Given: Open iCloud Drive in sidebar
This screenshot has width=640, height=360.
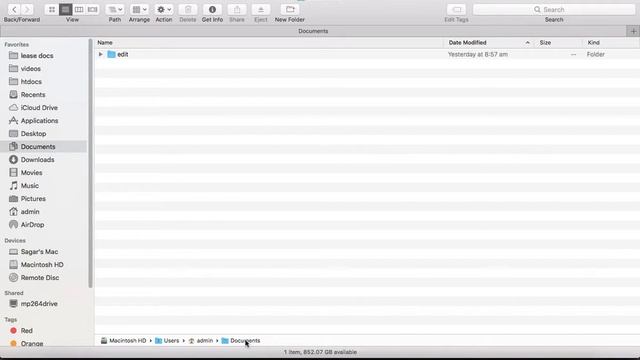Looking at the screenshot, I should click(39, 108).
